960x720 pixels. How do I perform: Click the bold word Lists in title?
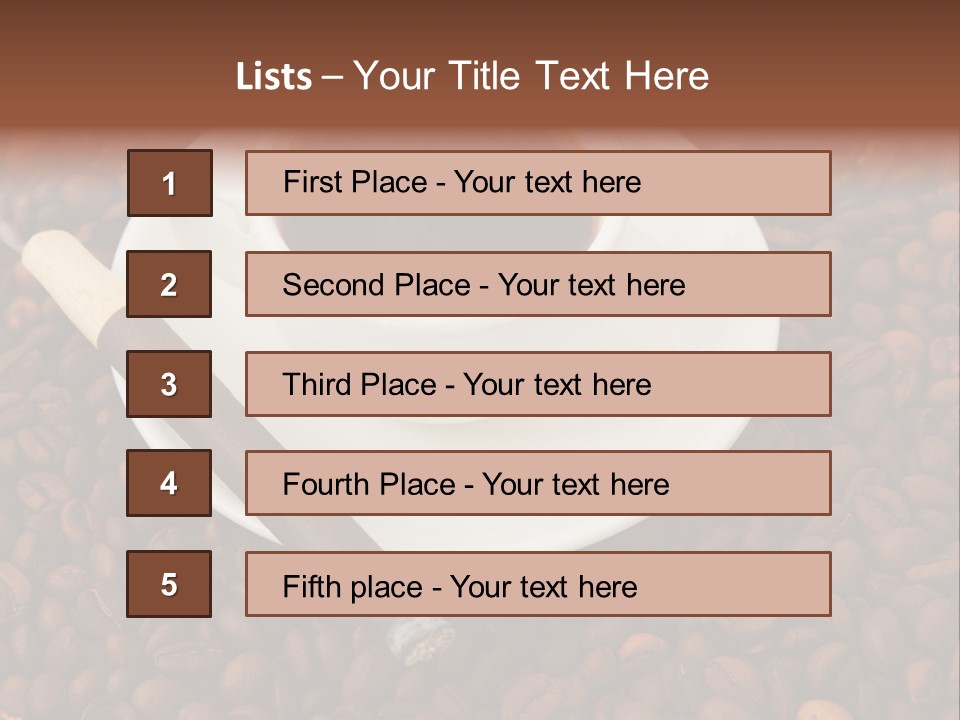[x=273, y=77]
